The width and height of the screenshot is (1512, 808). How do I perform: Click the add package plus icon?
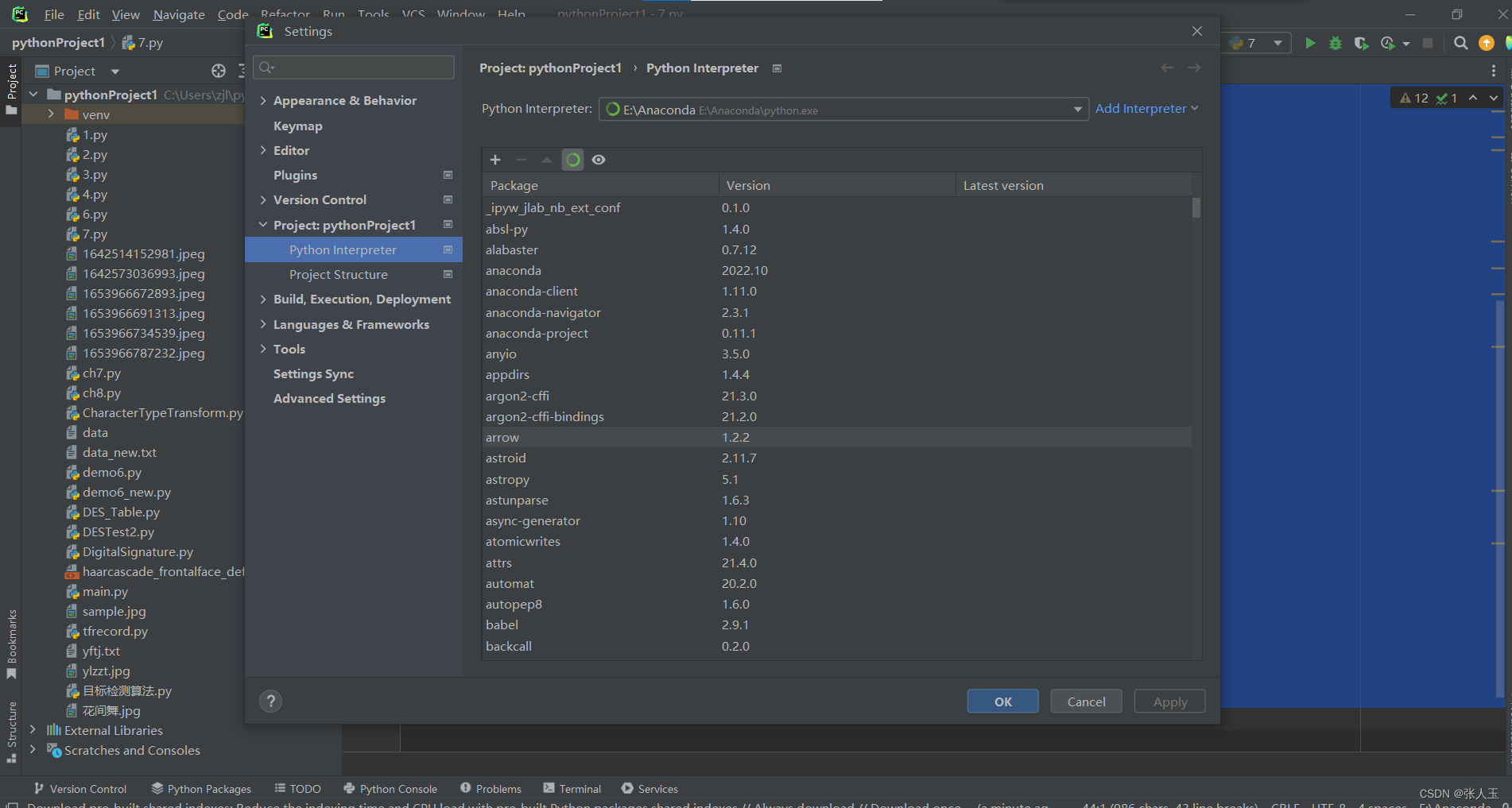pyautogui.click(x=495, y=160)
